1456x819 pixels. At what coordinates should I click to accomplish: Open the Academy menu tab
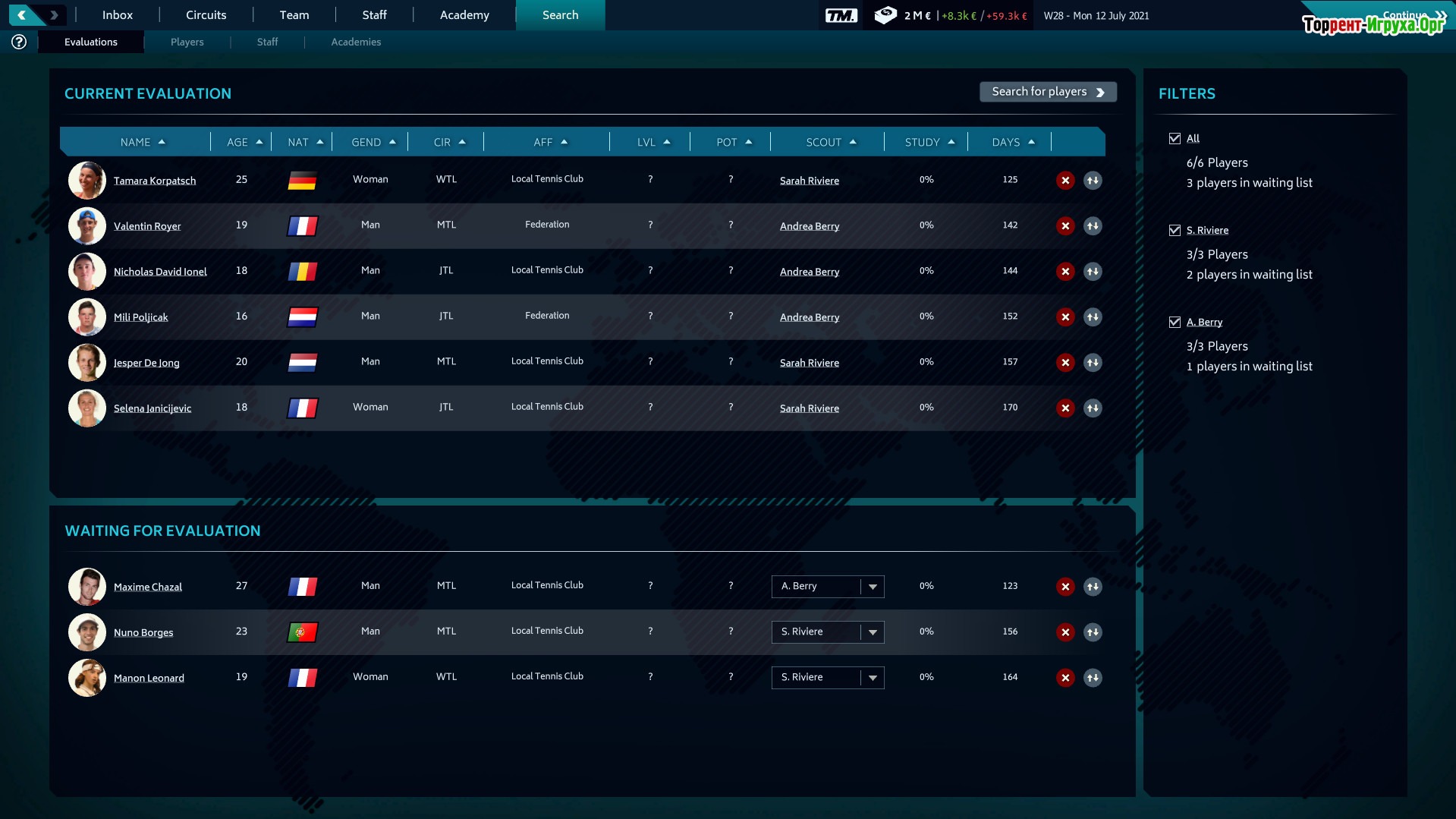point(464,15)
